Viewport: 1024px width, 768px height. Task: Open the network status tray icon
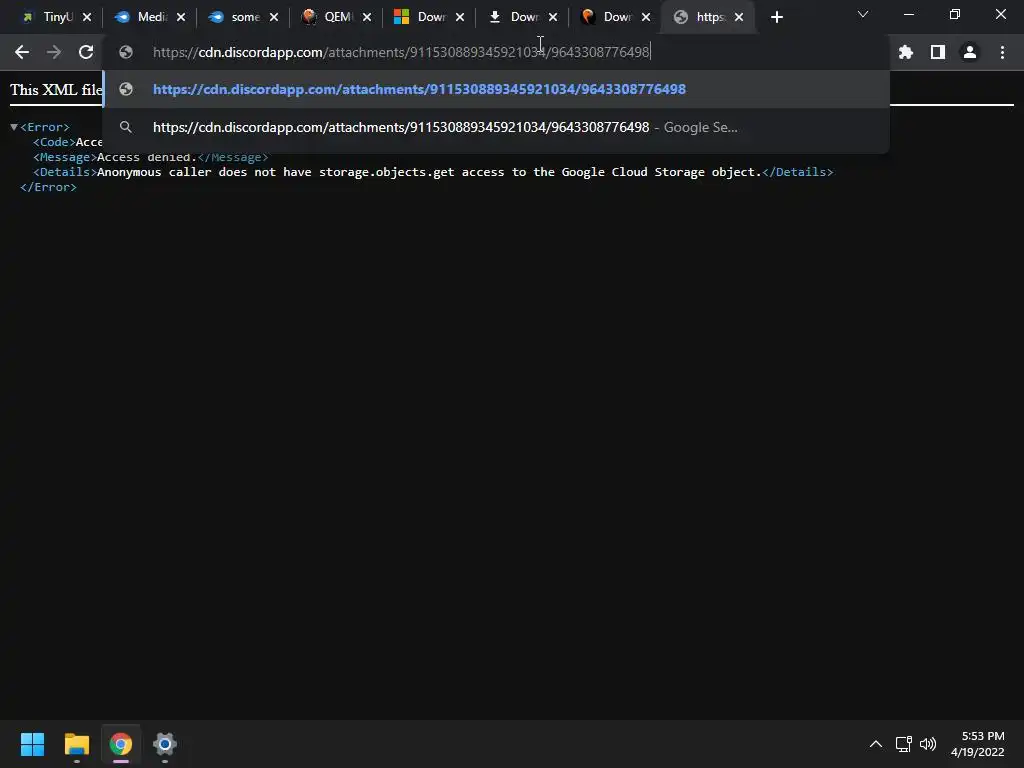pos(904,744)
